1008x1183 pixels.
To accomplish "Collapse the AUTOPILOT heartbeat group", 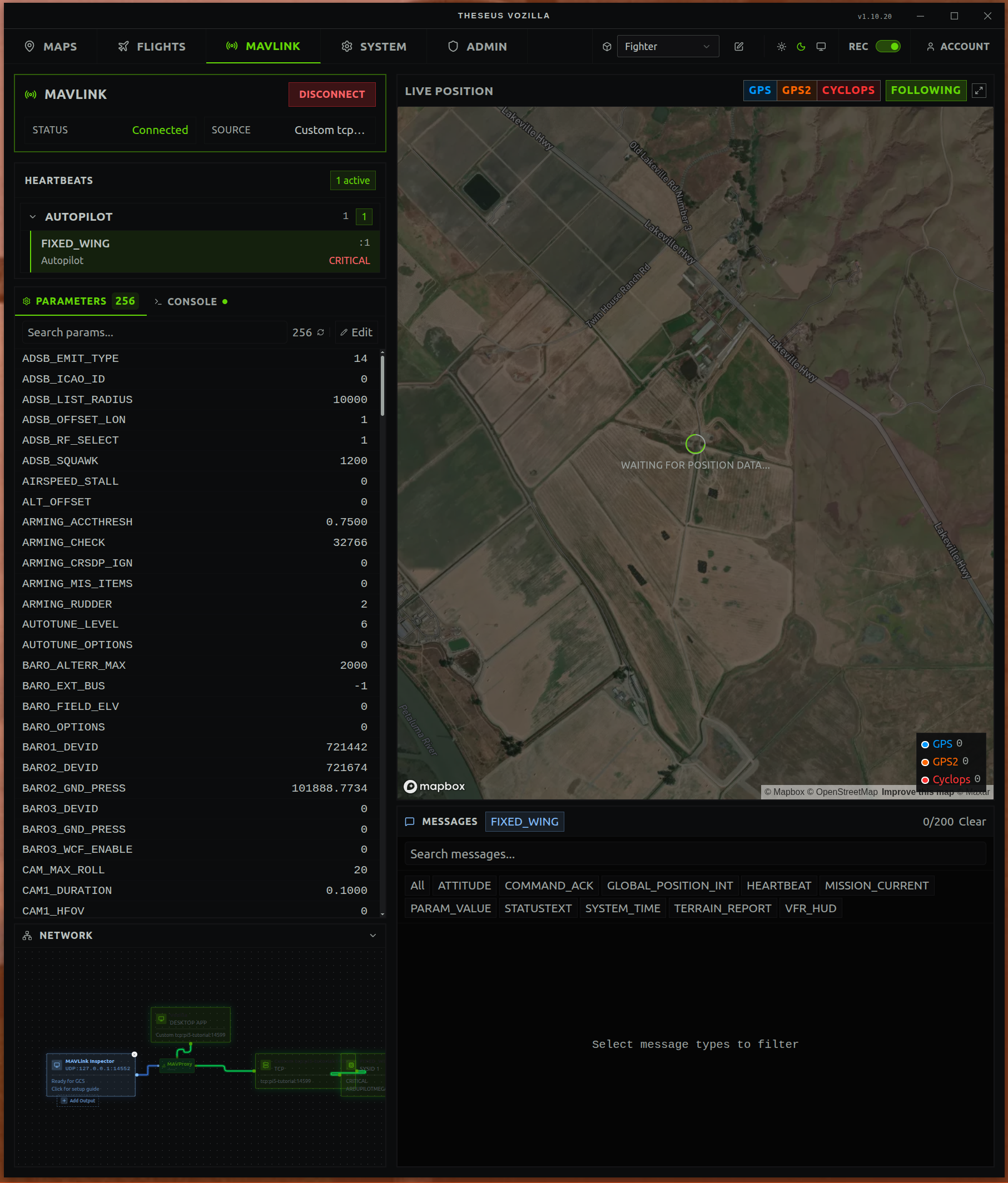I will click(x=33, y=217).
